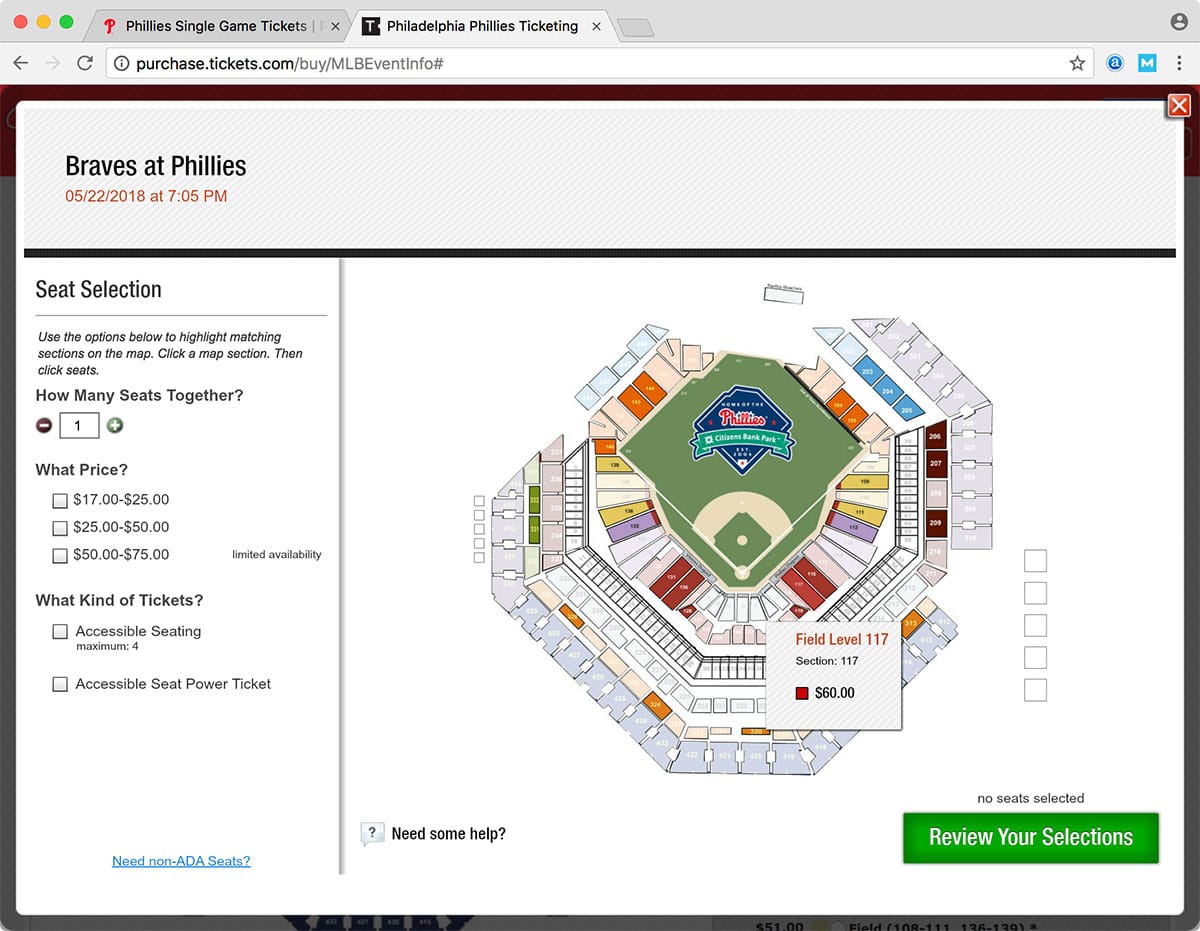Click the blue 'a' extension icon
This screenshot has height=931, width=1200.
tap(1114, 62)
